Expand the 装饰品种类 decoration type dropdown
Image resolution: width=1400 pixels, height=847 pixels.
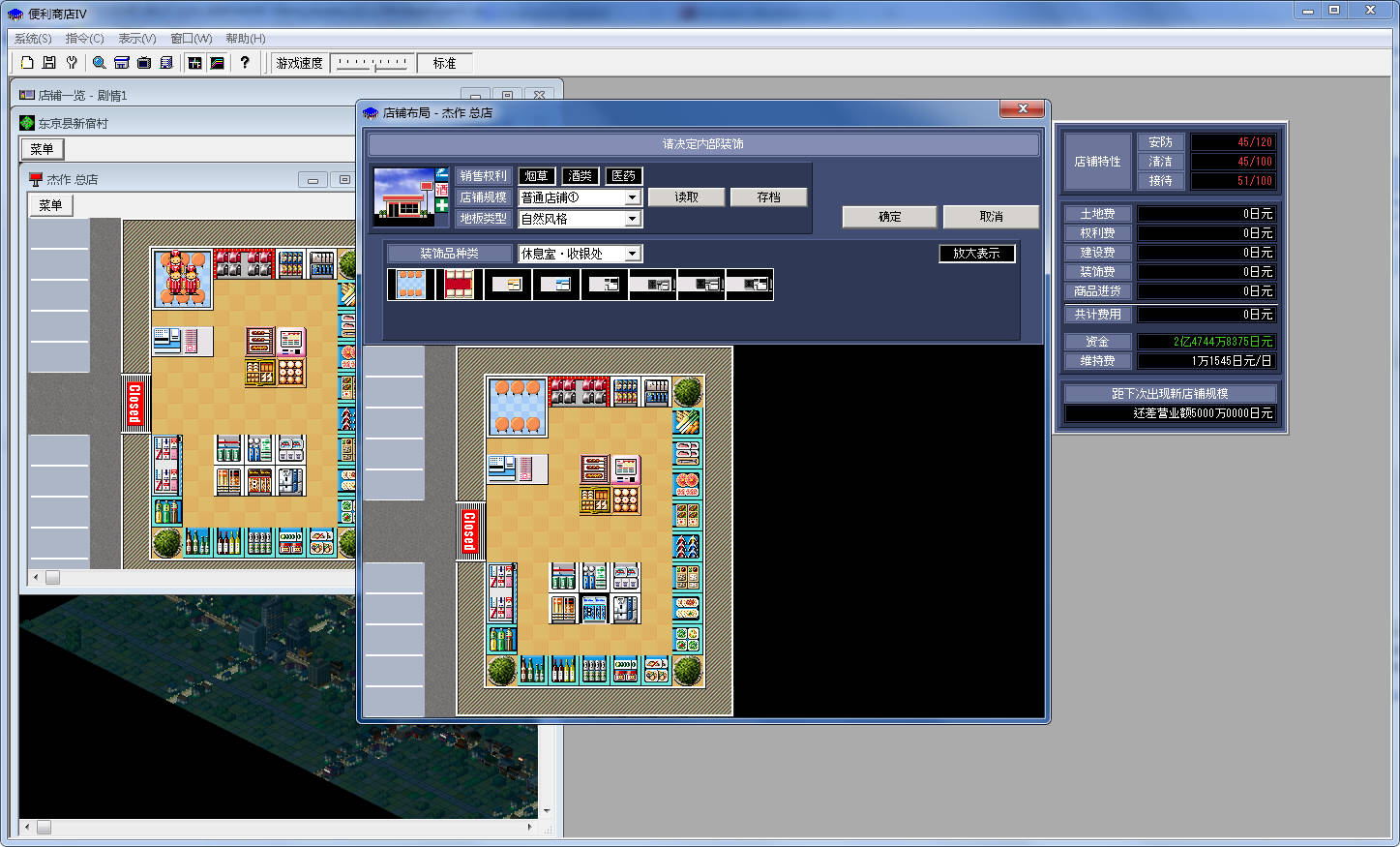[x=632, y=254]
